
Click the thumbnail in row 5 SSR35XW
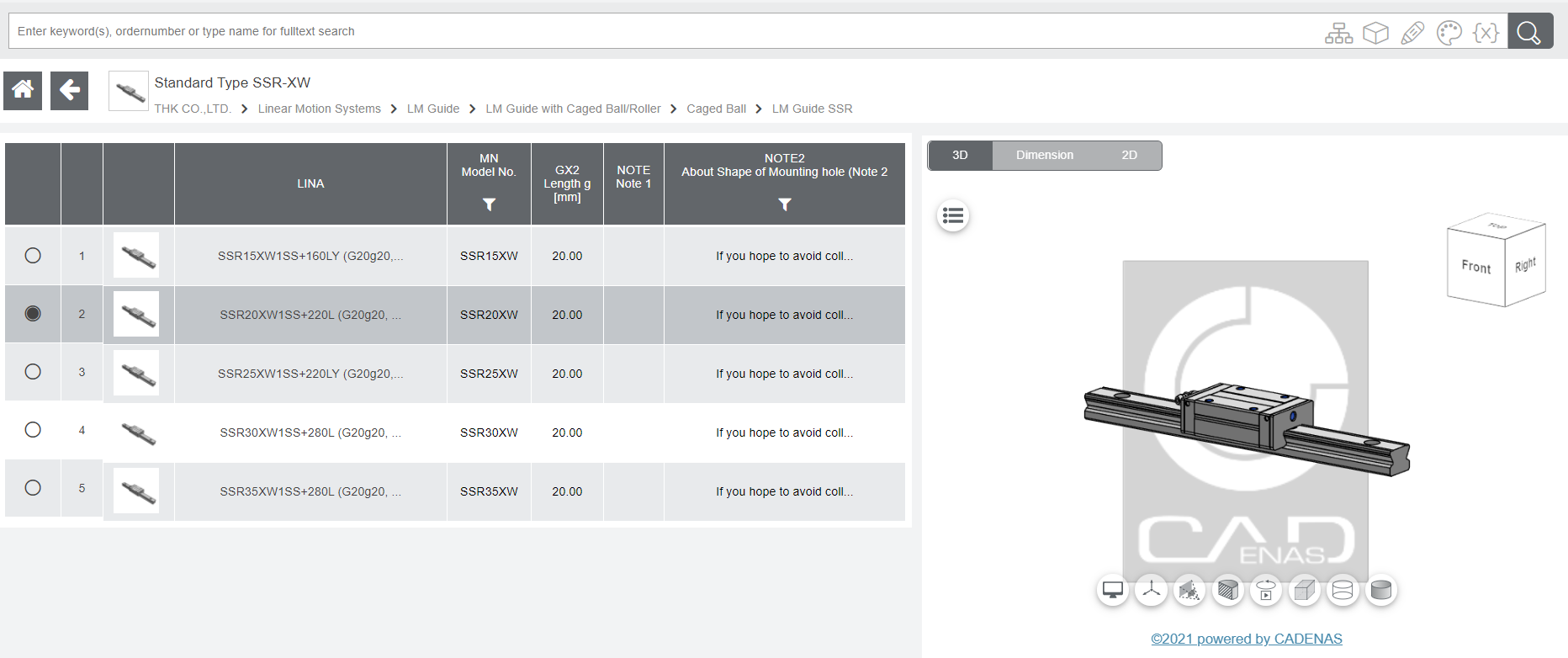click(x=136, y=491)
